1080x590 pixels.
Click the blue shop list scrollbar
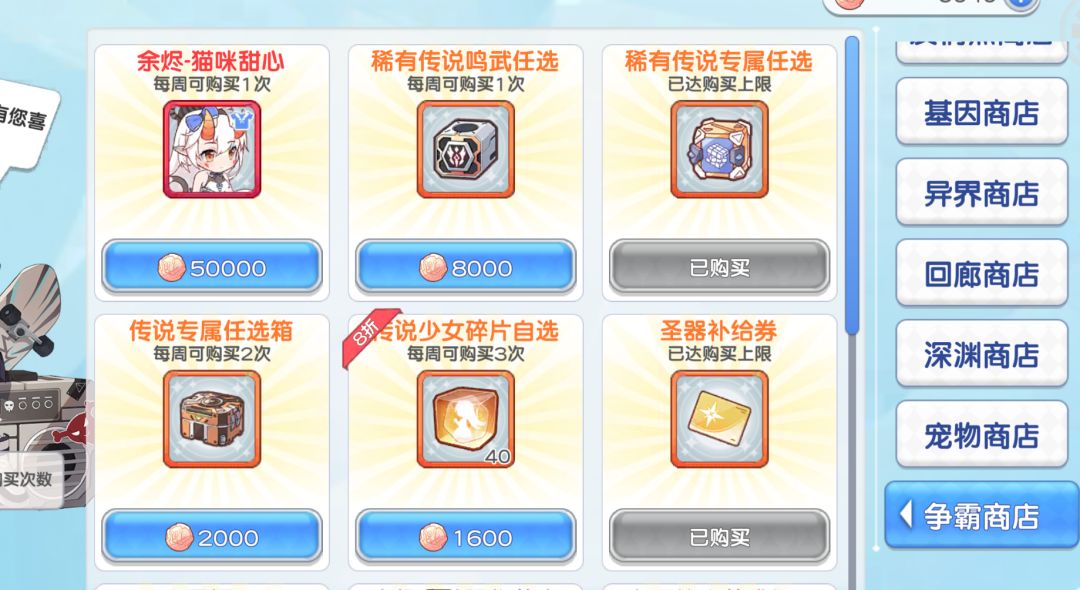(x=852, y=186)
